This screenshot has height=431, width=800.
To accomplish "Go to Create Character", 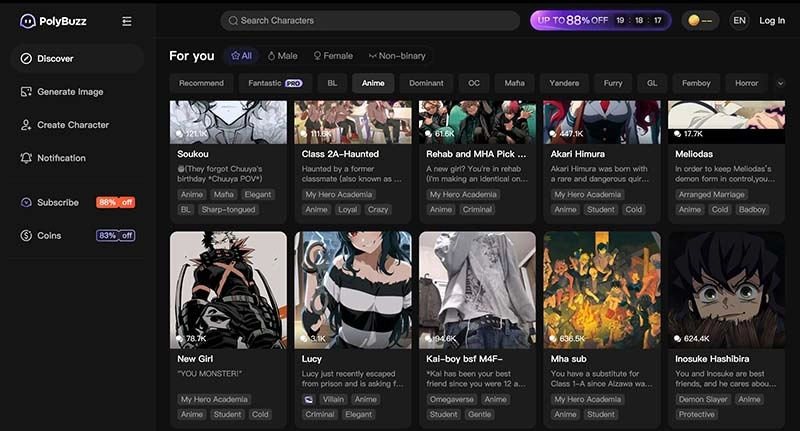I will 77,125.
